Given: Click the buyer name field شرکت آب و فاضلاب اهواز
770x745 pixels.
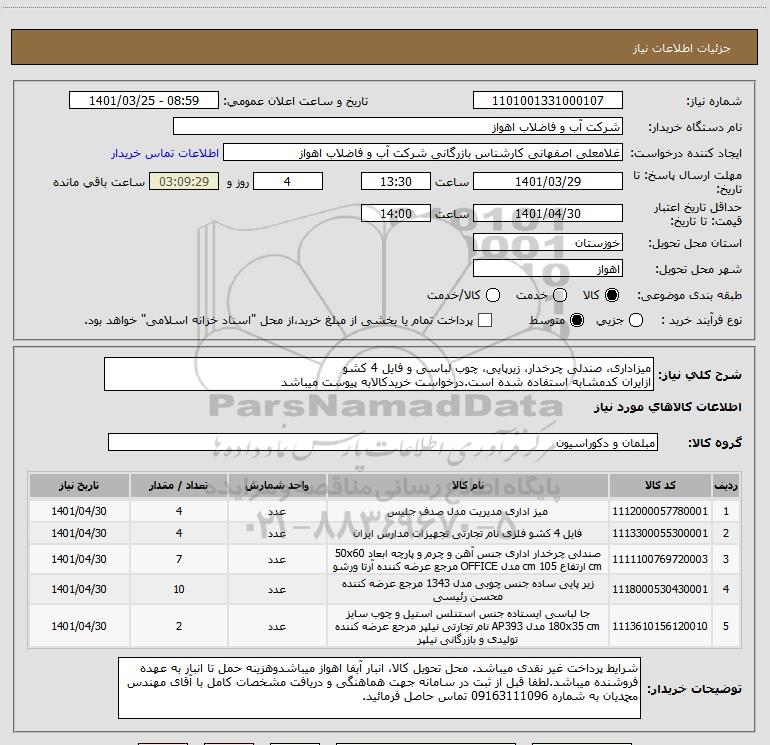Looking at the screenshot, I should point(398,127).
